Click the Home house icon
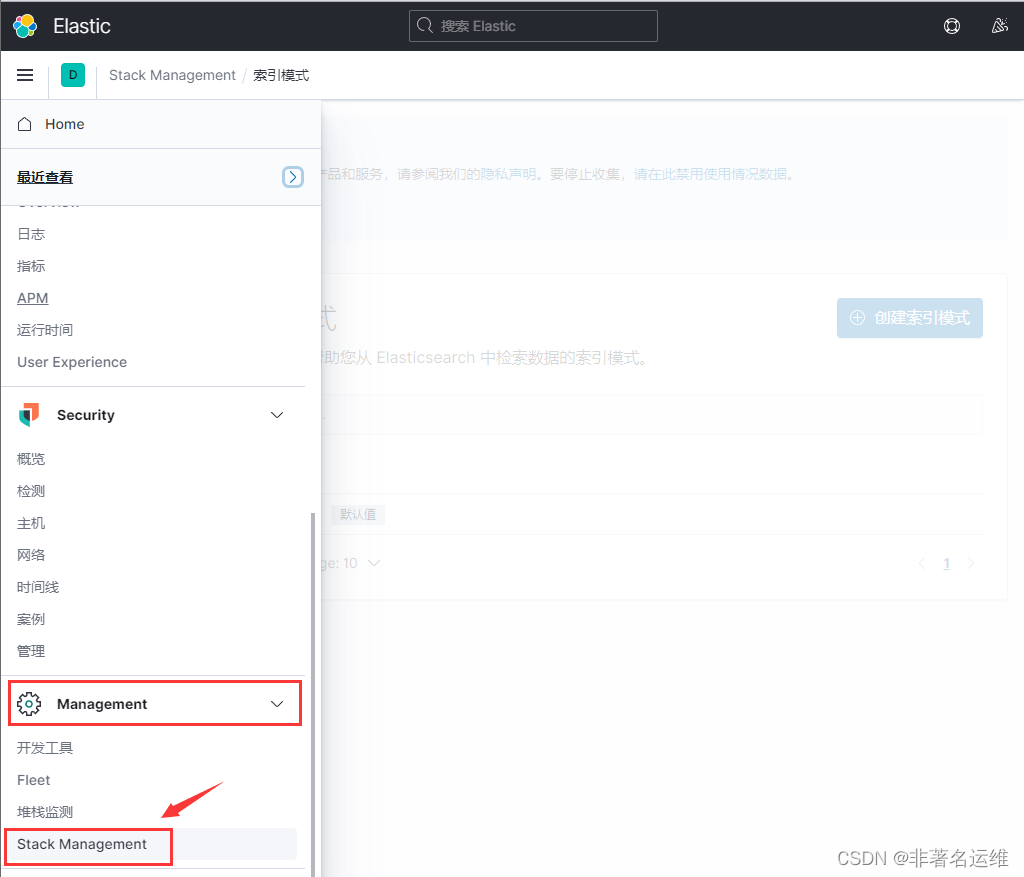 pos(24,124)
